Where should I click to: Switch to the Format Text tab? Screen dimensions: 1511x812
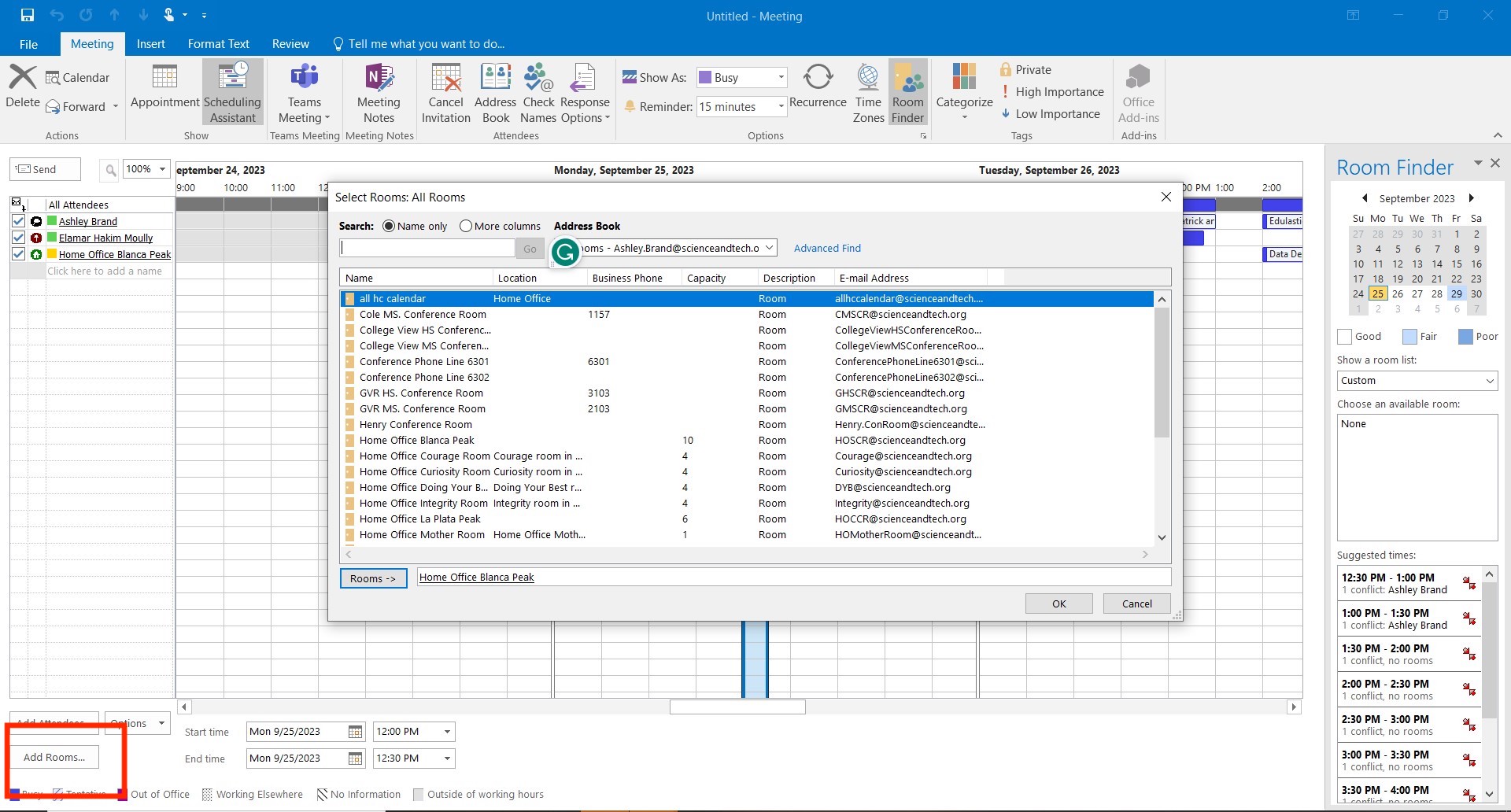click(218, 43)
